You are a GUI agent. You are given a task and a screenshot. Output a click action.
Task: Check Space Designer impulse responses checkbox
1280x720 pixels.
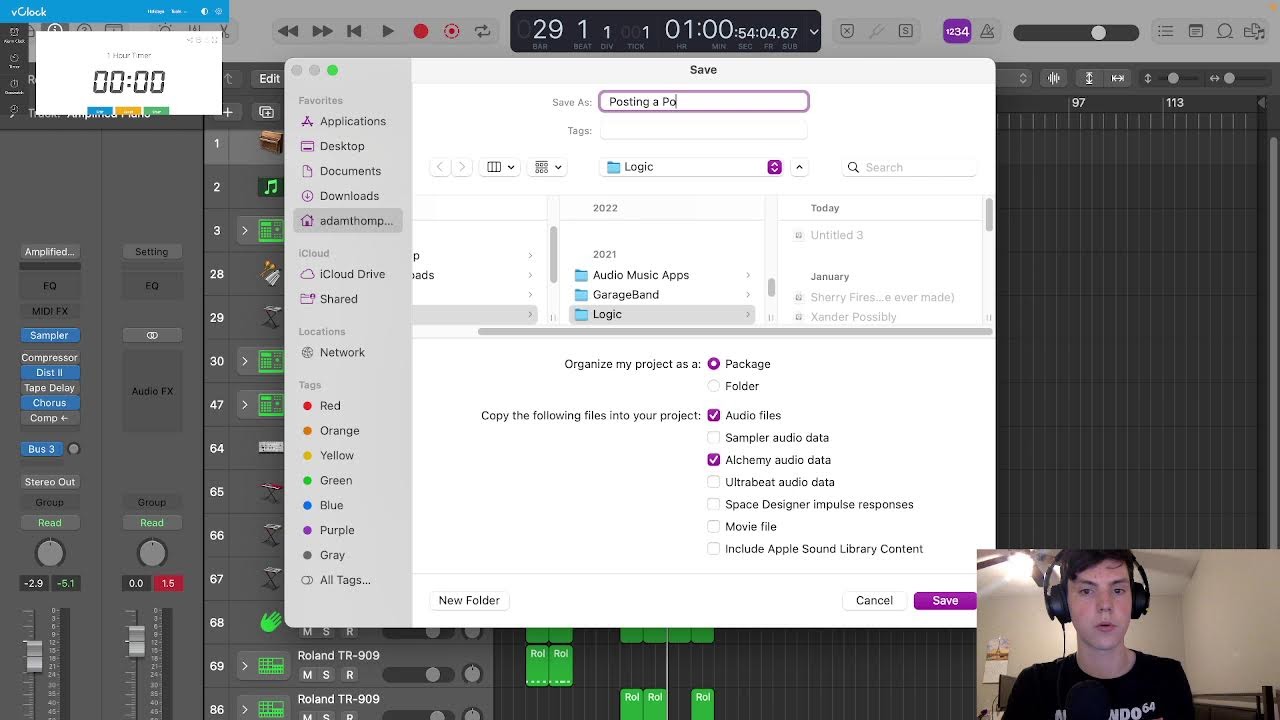714,504
